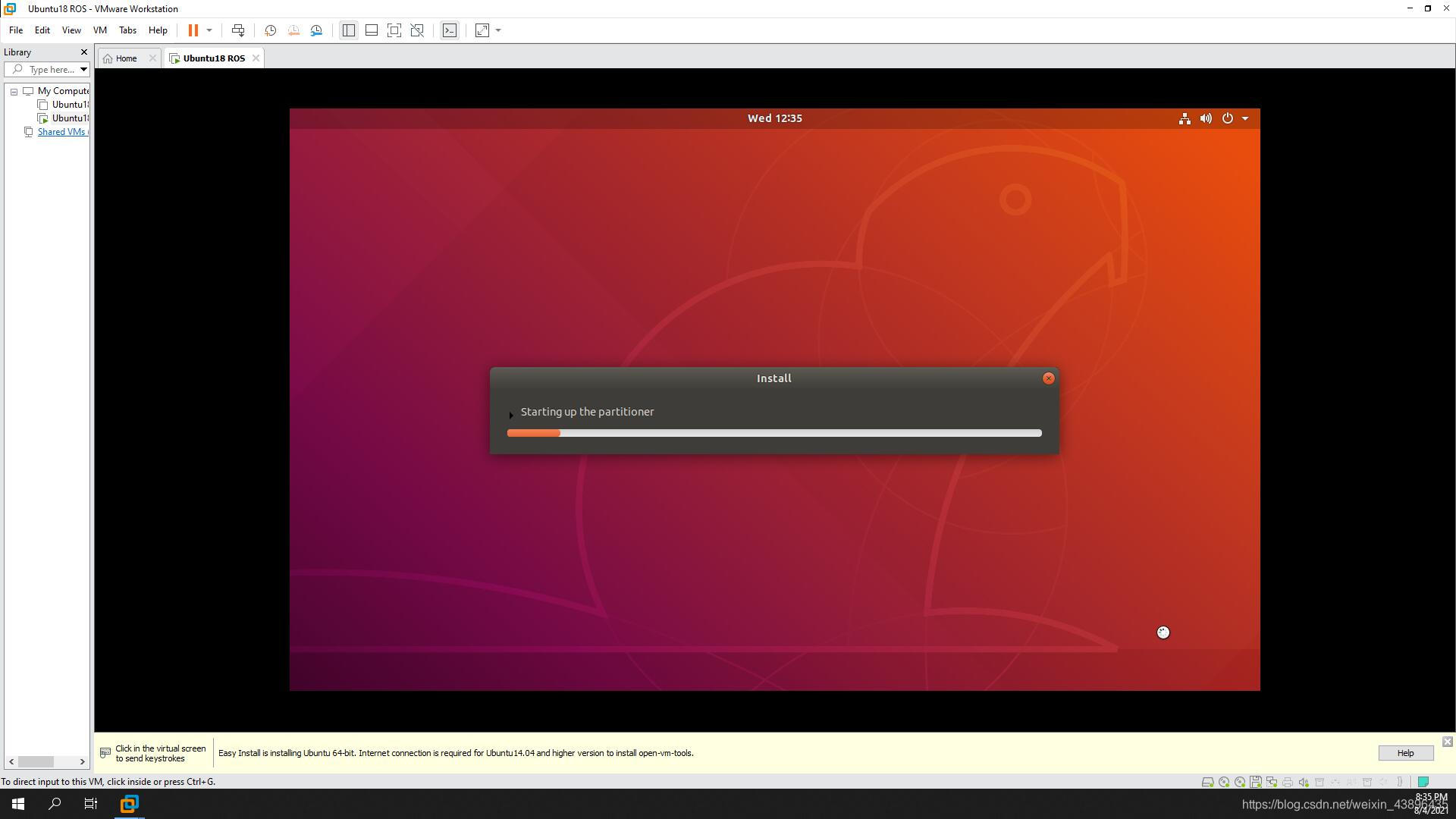1456x819 pixels.
Task: Click the Ubuntu power icon
Action: tap(1227, 118)
